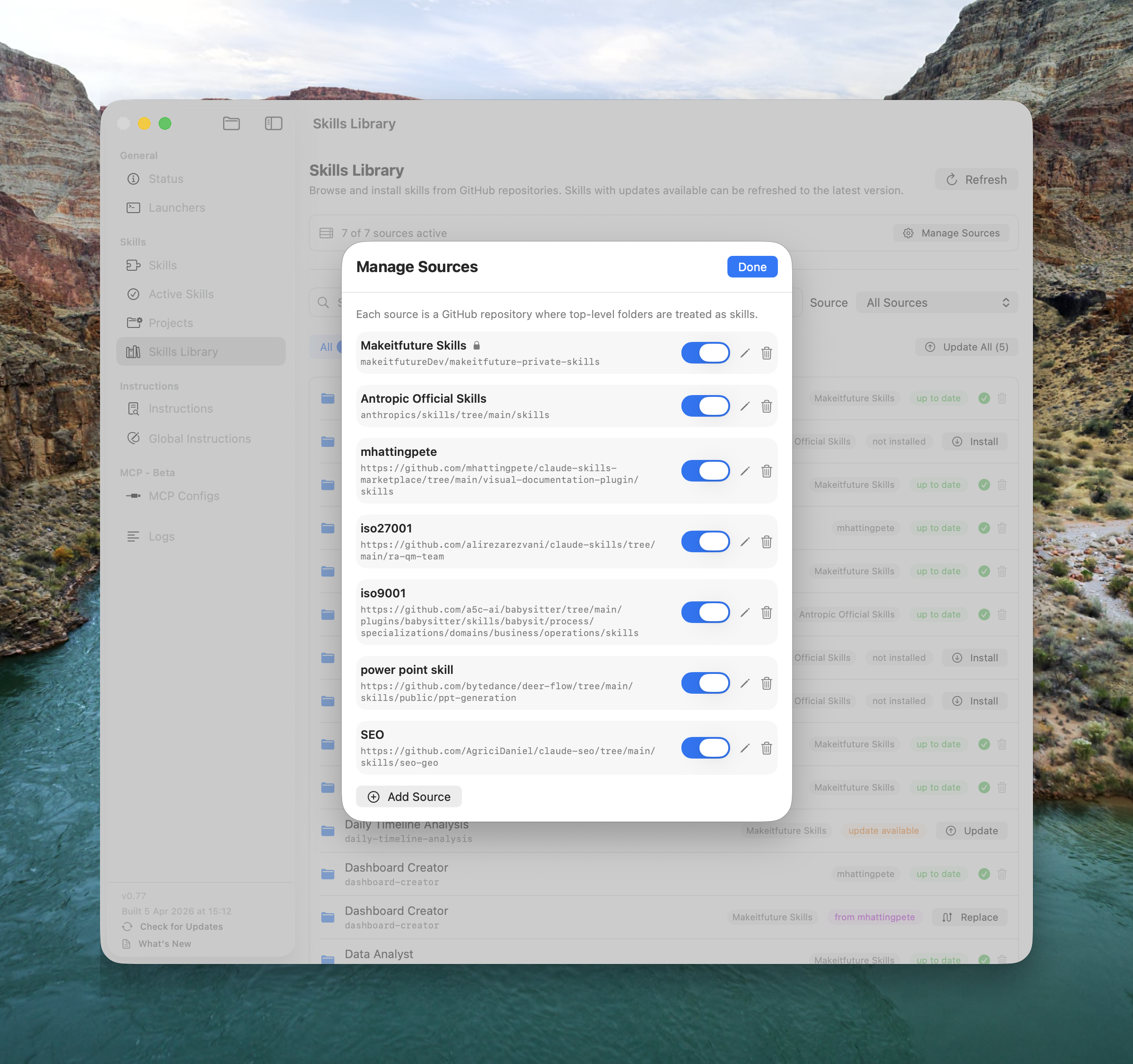Click the sidebar toggle icon in titlebar
The image size is (1133, 1064).
274,123
